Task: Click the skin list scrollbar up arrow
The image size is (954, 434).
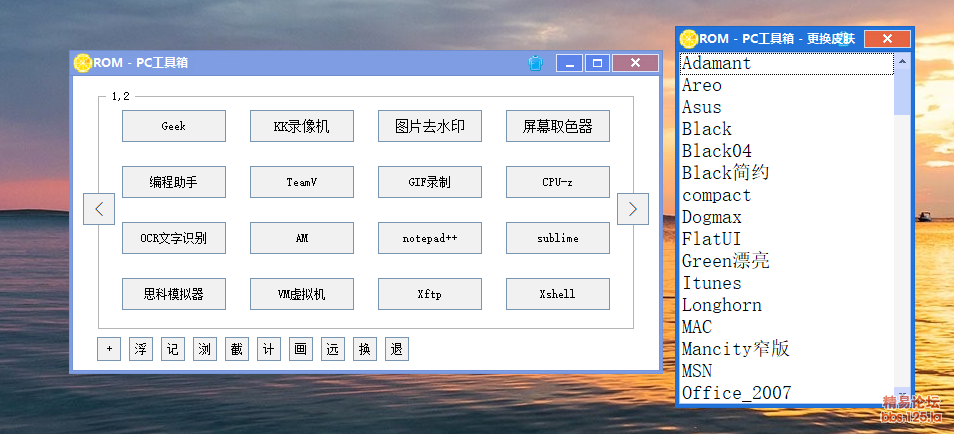Action: pos(902,61)
